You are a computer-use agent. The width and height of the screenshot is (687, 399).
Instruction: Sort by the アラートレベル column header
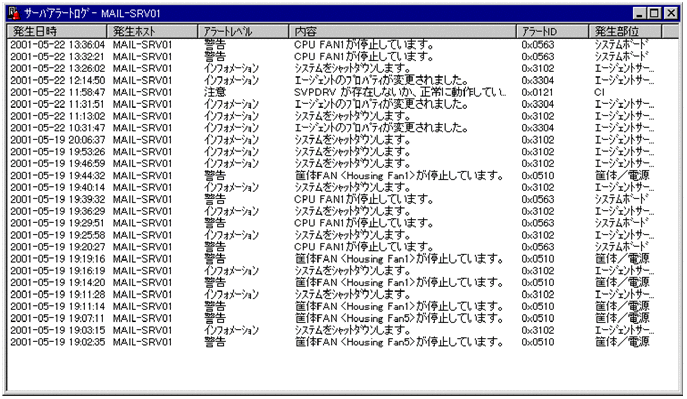243,31
